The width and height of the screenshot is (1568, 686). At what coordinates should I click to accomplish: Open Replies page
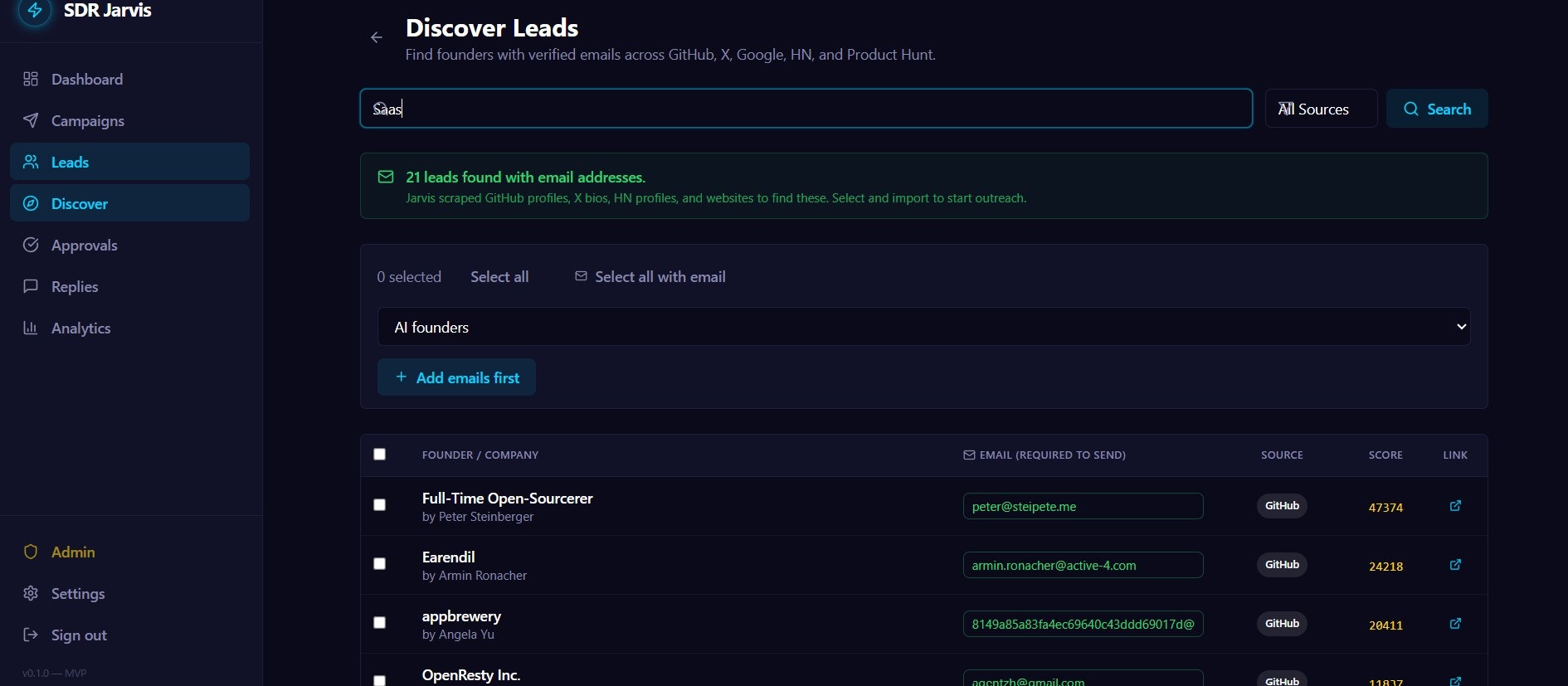[x=129, y=286]
